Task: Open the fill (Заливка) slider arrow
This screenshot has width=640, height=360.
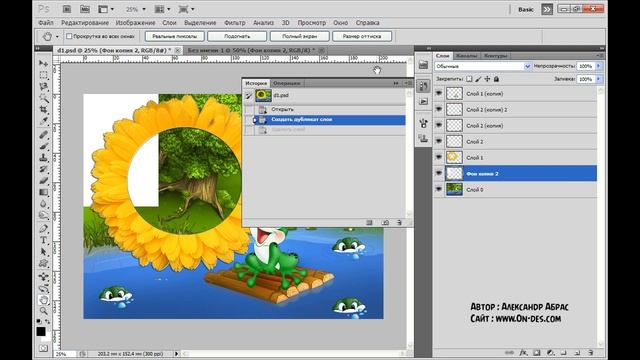Action: click(x=598, y=79)
